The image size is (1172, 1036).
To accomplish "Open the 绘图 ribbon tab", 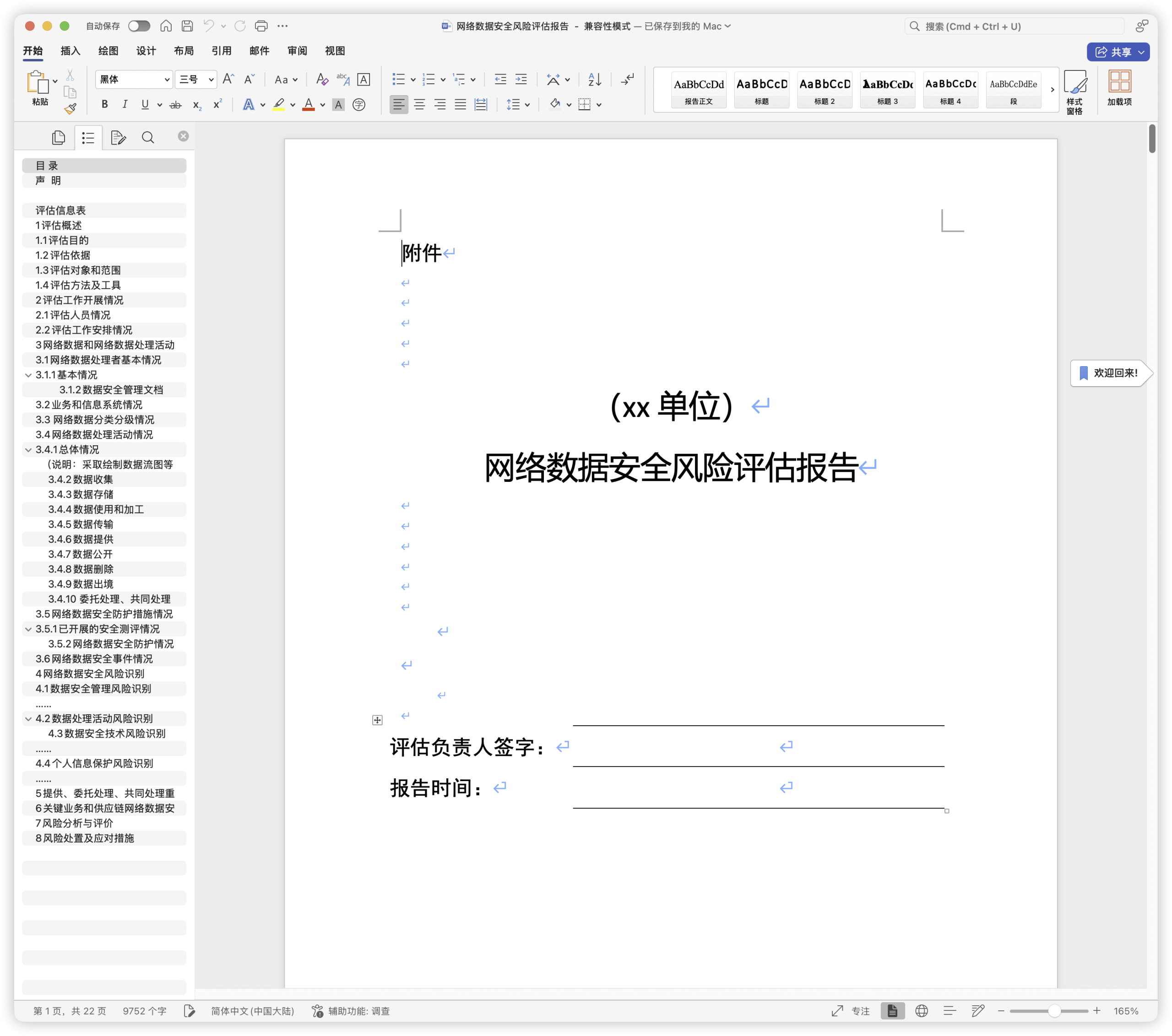I will coord(109,51).
